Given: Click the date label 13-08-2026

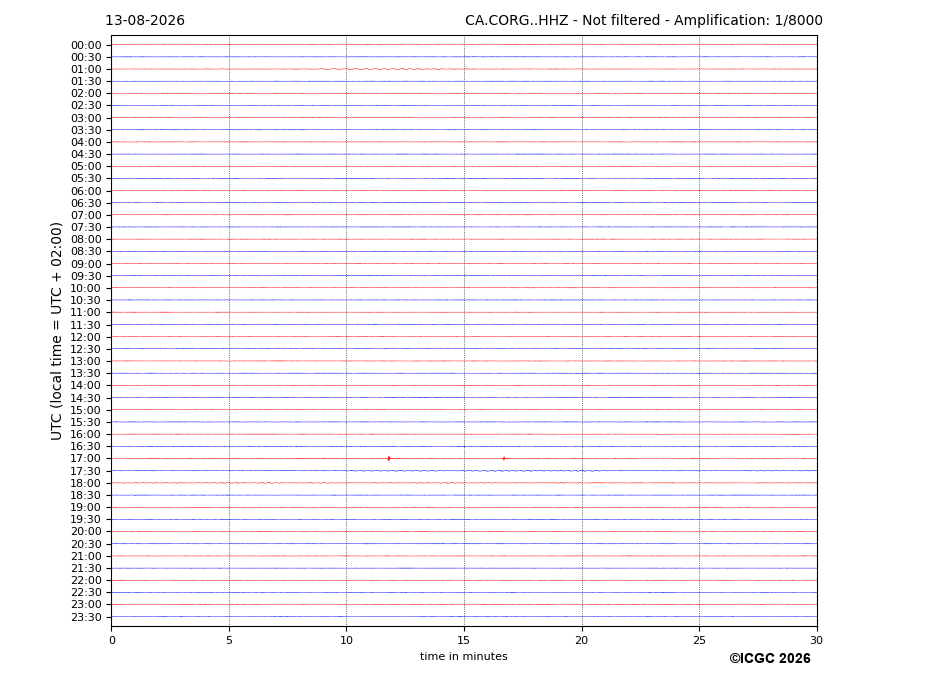Looking at the screenshot, I should (145, 21).
